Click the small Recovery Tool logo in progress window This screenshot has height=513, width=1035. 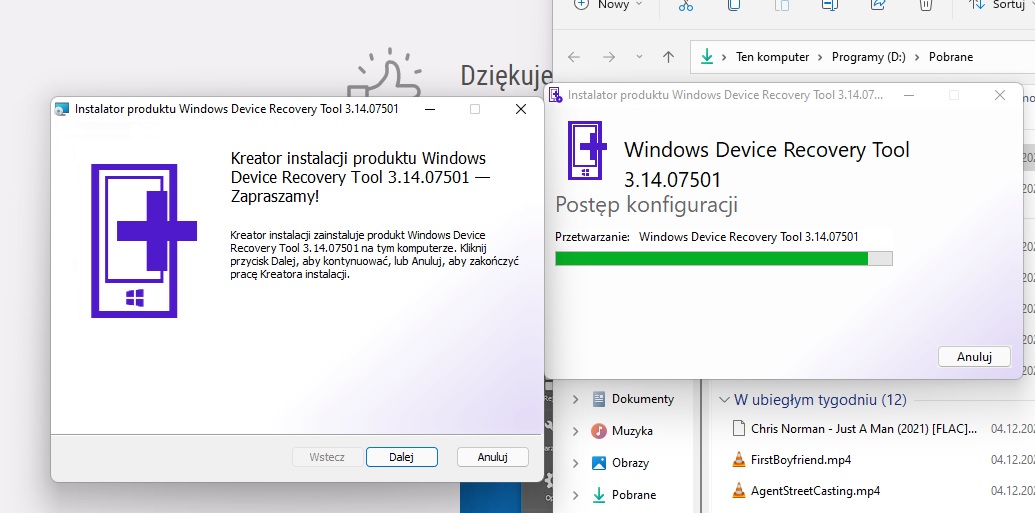587,150
